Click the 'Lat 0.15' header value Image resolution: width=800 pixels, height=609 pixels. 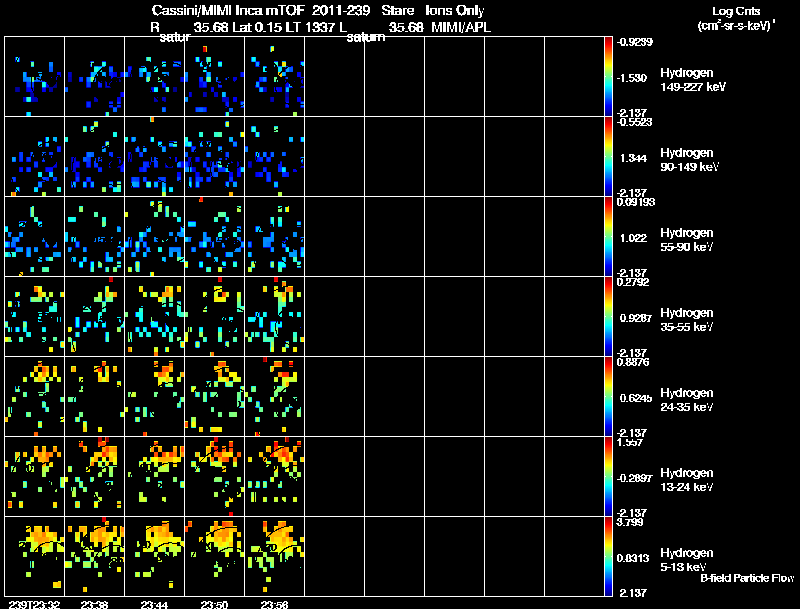[257, 28]
